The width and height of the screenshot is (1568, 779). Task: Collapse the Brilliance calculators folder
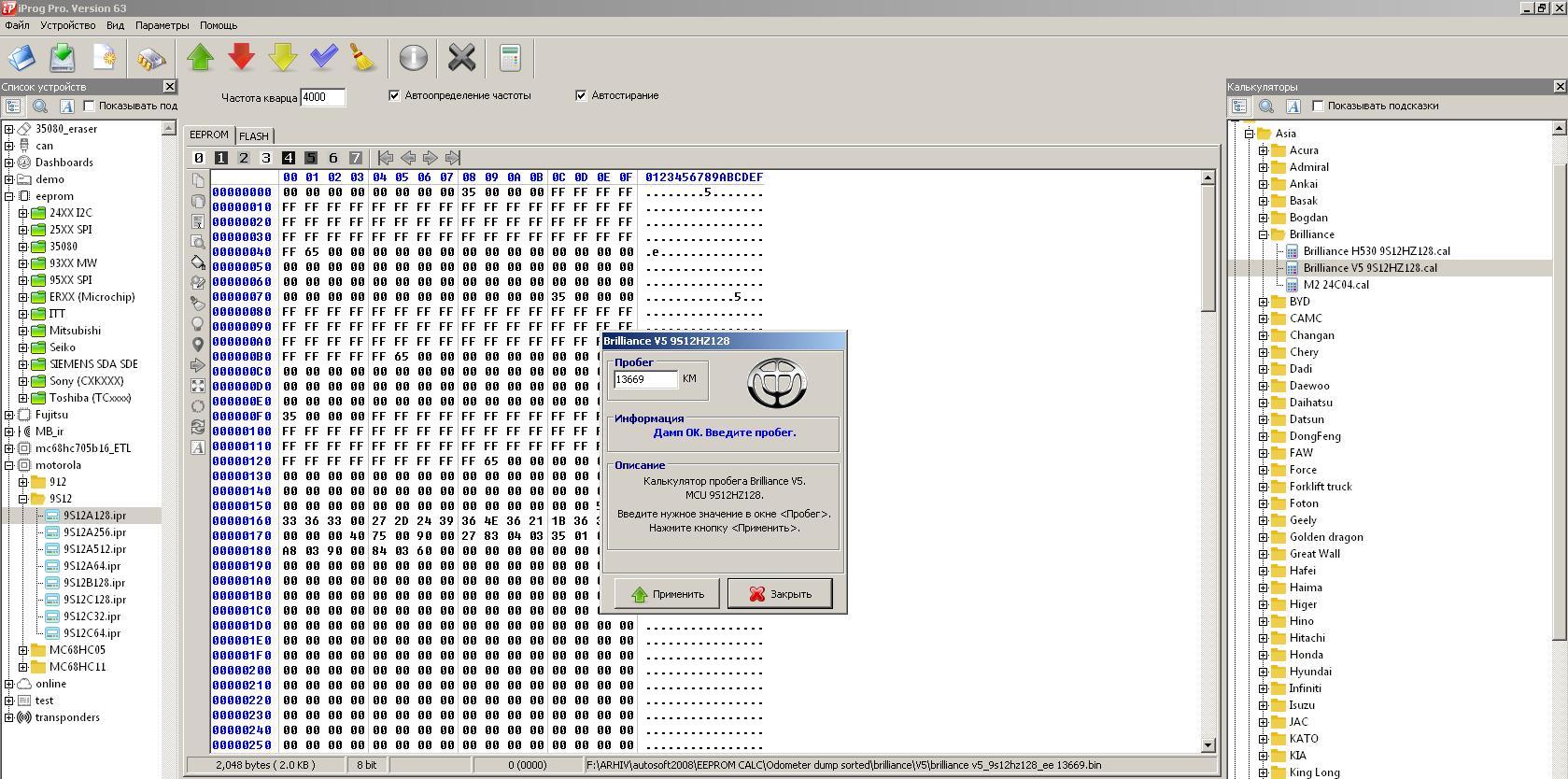coord(1264,234)
